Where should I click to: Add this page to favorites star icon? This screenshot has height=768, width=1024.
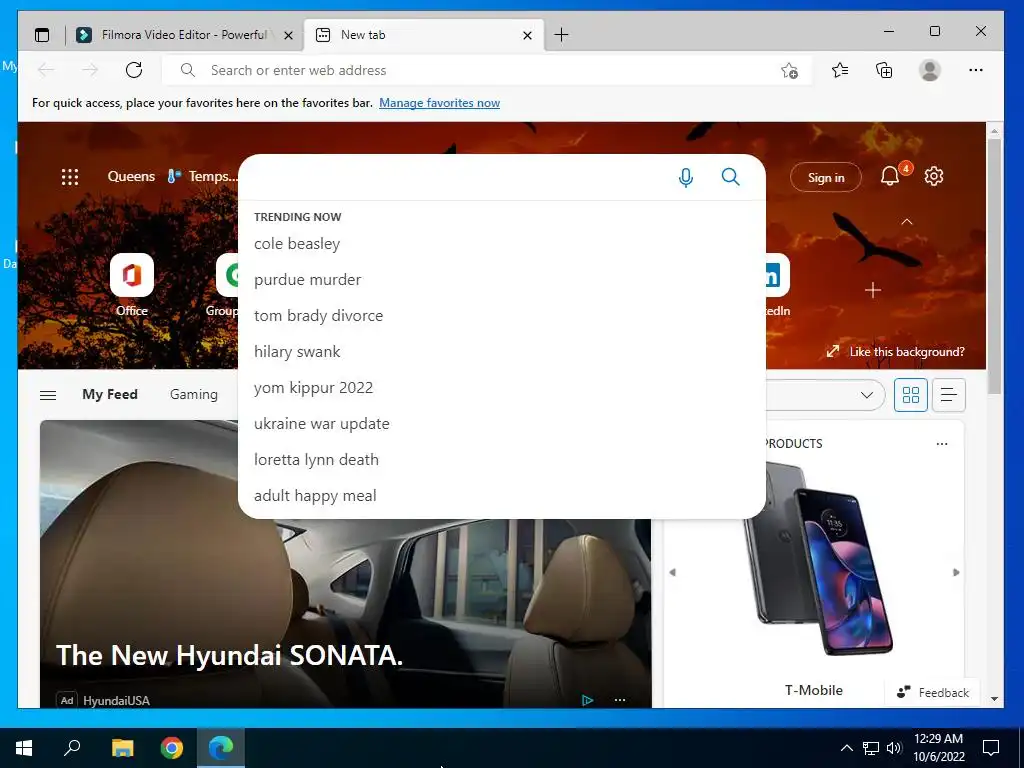point(790,71)
